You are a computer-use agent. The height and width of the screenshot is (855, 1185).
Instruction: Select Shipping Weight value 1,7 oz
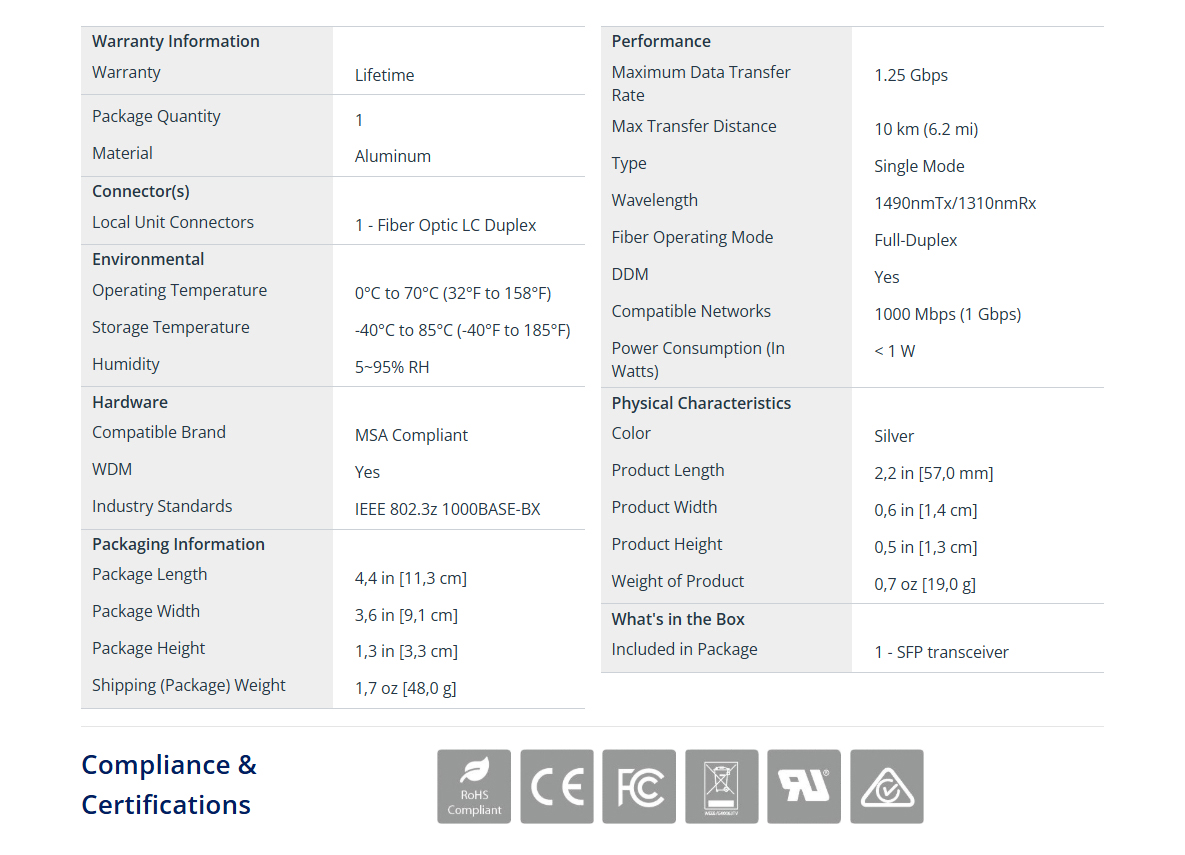[405, 689]
